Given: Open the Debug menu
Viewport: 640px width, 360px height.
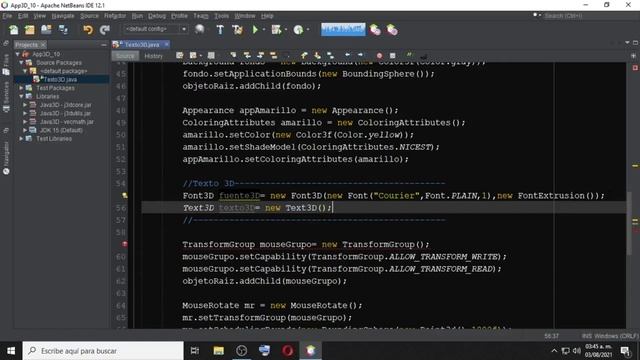Looking at the screenshot, I should 157,16.
